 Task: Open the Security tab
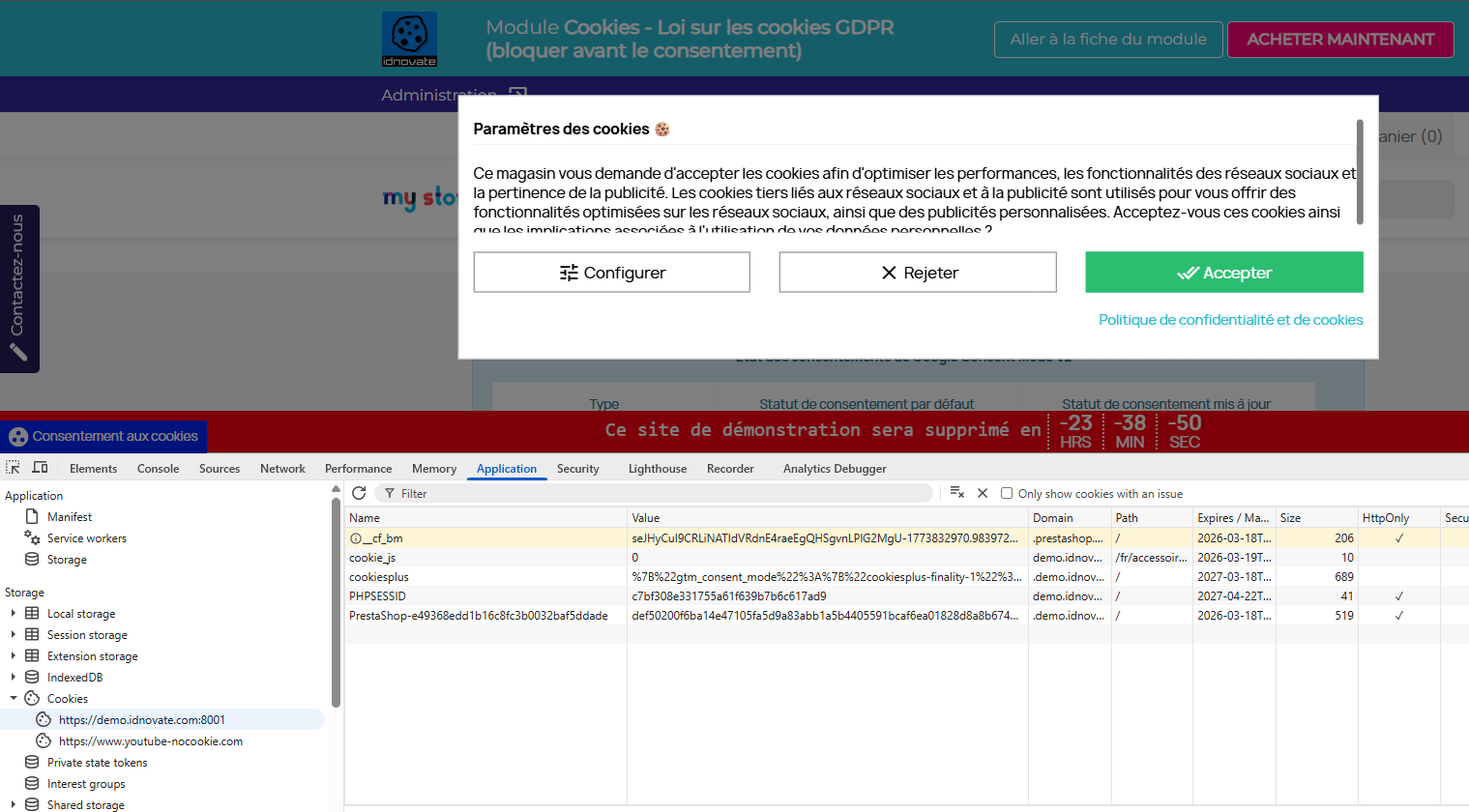[x=578, y=469]
